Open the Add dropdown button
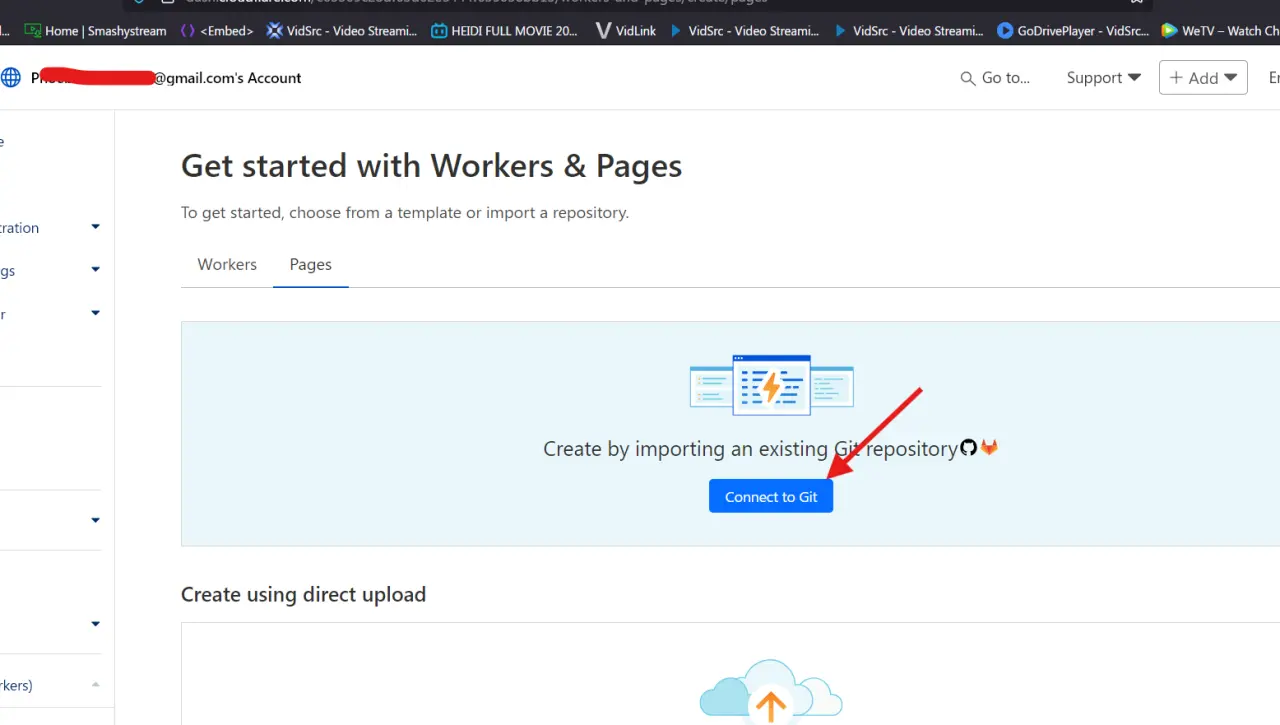 click(x=1203, y=78)
